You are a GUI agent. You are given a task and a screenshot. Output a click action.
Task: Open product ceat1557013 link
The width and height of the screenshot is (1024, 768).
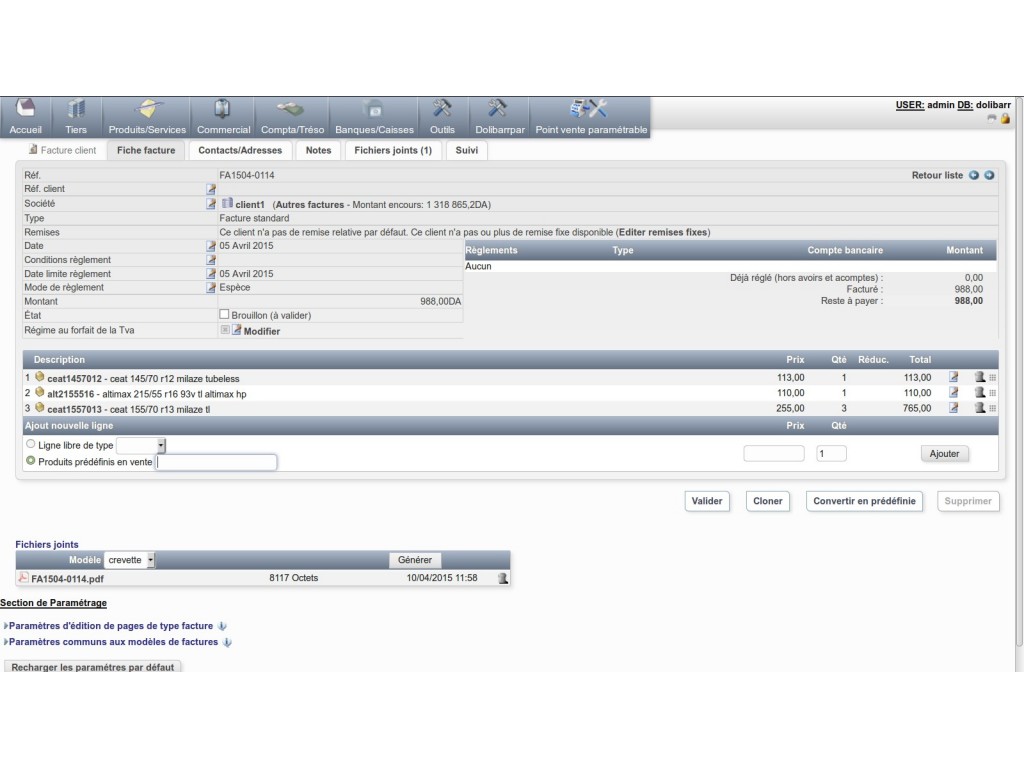[74, 409]
